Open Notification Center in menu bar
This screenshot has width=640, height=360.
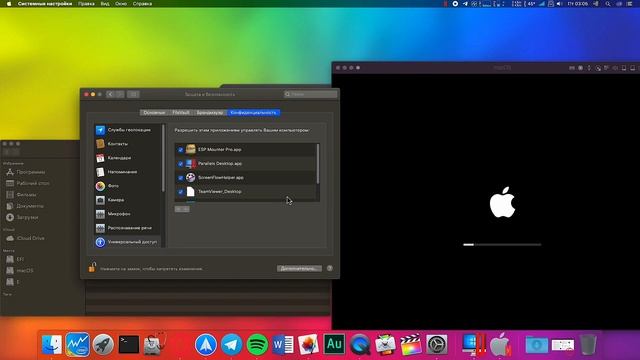[629, 4]
